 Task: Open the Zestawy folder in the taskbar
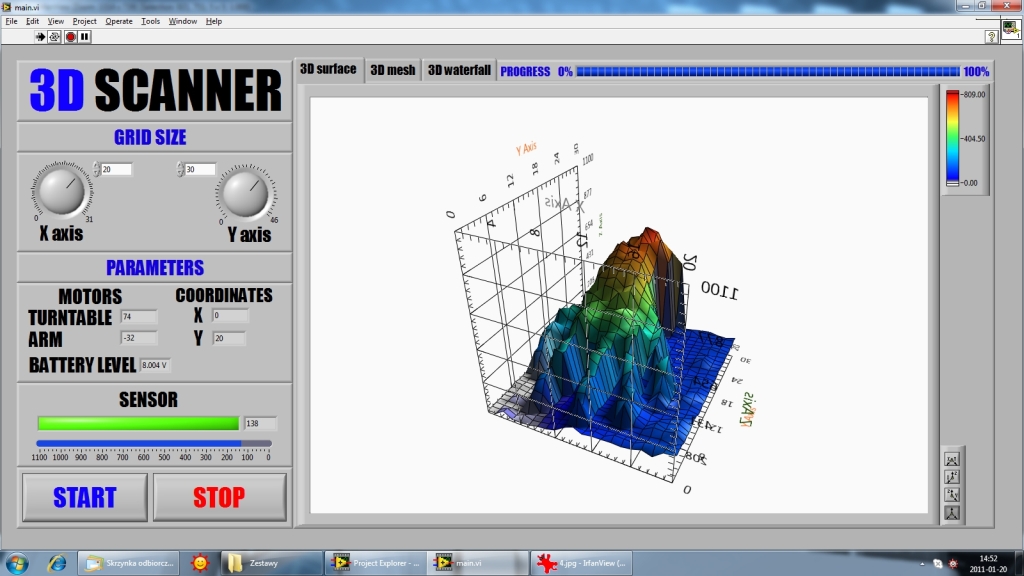(271, 562)
